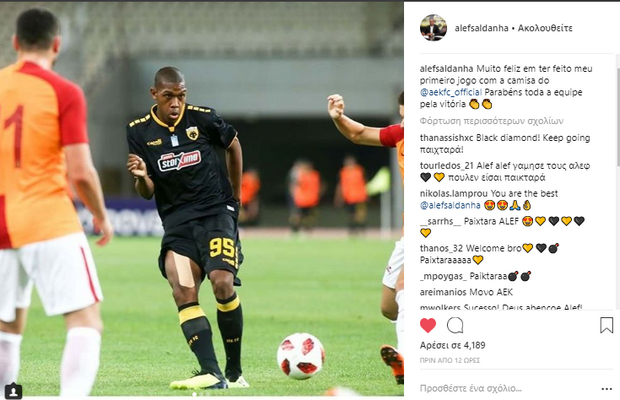The height and width of the screenshot is (400, 620).
Task: Open thanassishxc commenter profile
Action: pos(446,138)
